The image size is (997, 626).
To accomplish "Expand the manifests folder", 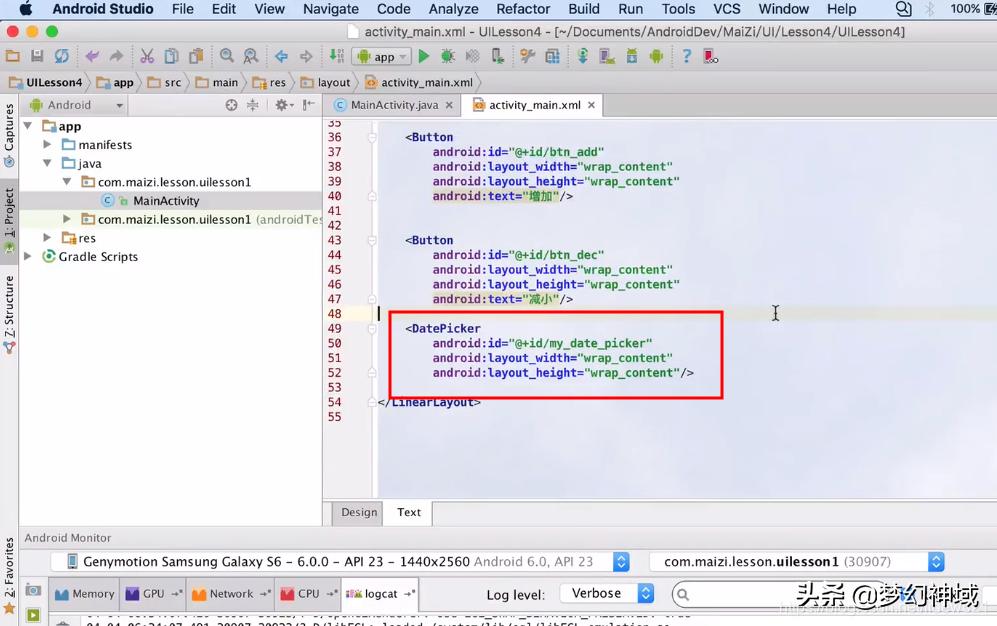I will (x=48, y=145).
